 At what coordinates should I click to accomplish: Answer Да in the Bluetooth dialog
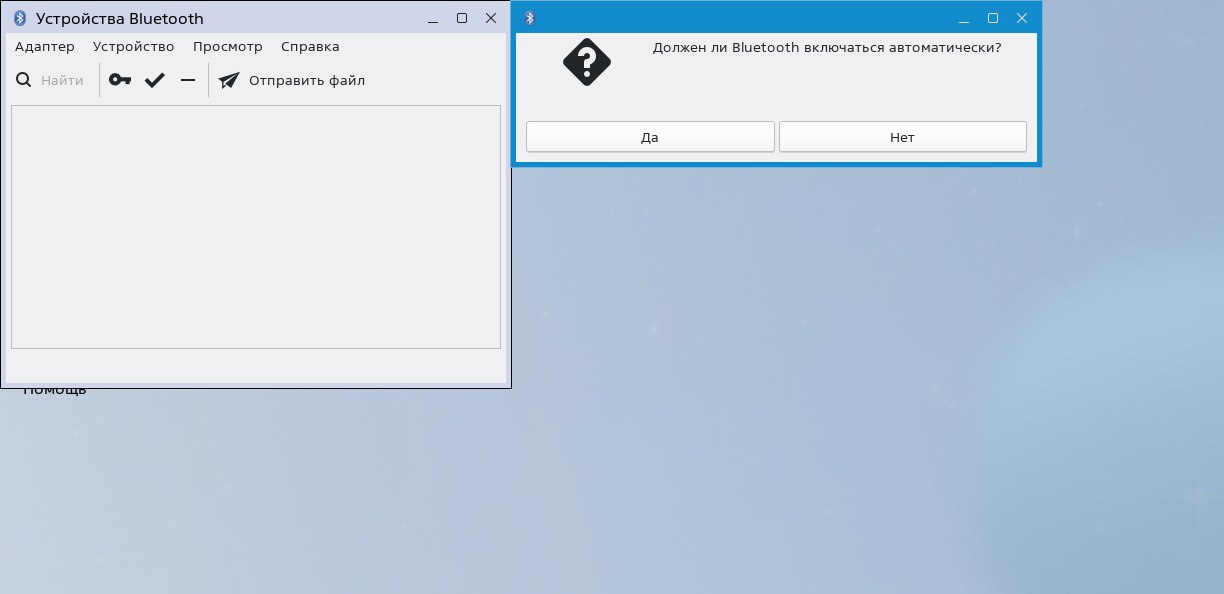pos(650,137)
